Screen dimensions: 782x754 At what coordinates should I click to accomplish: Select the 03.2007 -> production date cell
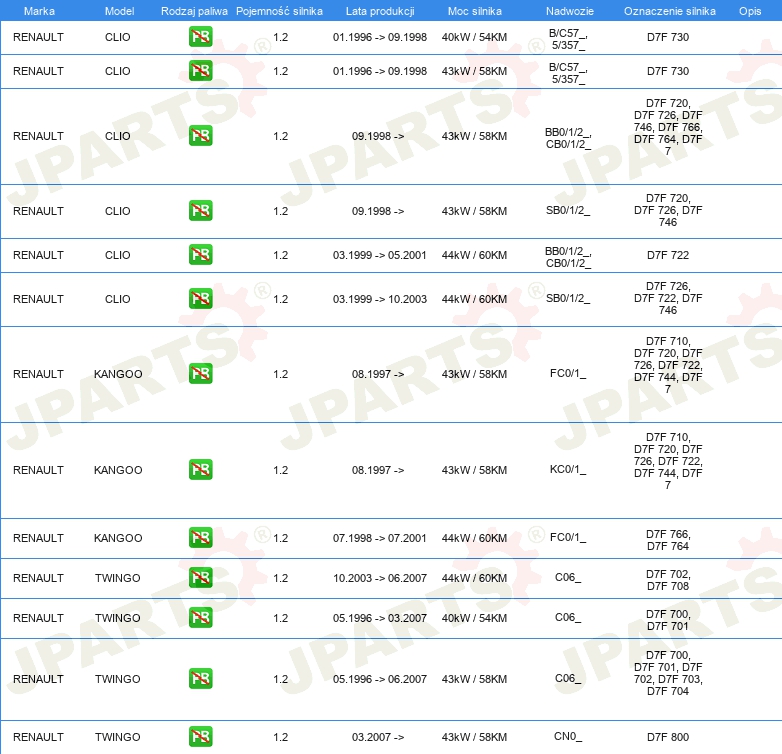coord(378,737)
